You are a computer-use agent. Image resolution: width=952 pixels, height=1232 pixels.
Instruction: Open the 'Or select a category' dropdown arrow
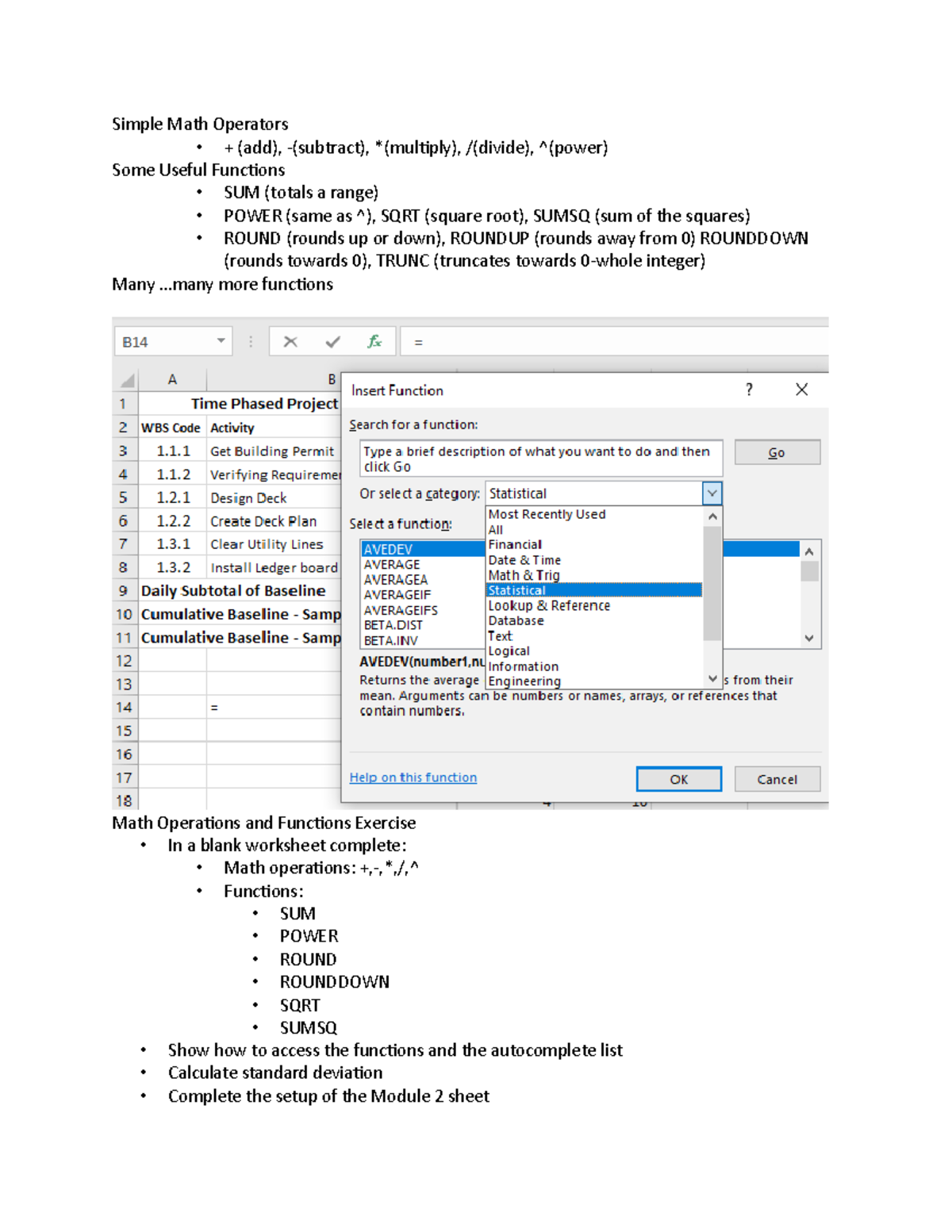[x=712, y=493]
